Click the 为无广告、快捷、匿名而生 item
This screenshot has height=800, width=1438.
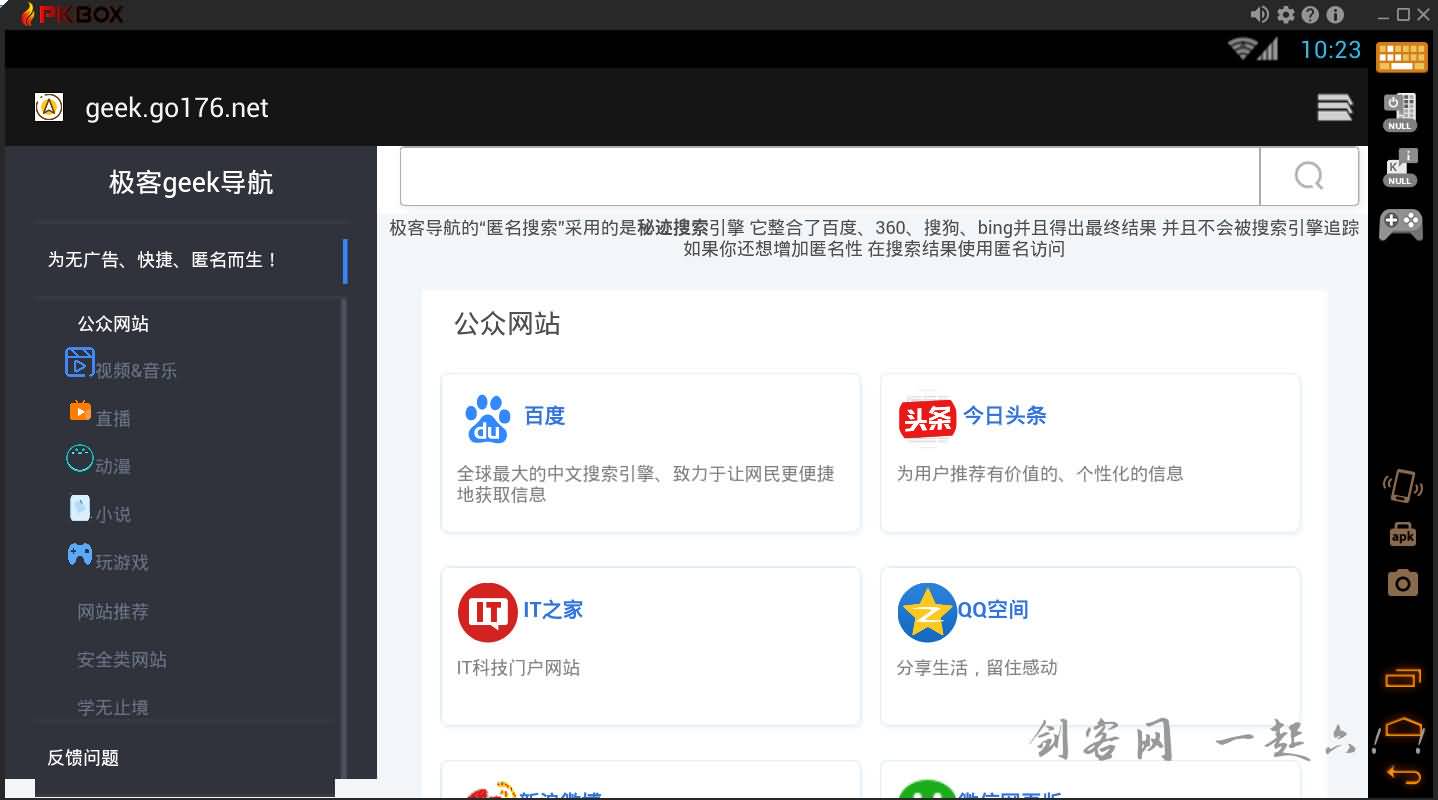click(x=163, y=260)
